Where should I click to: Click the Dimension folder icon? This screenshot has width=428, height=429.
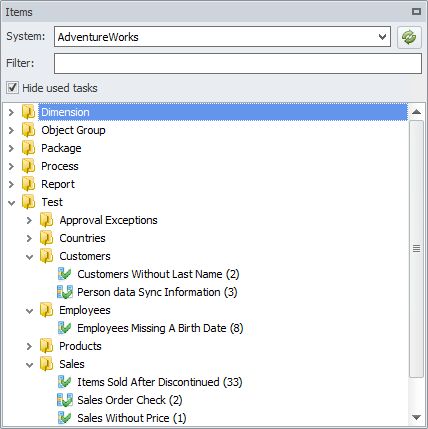click(x=28, y=112)
